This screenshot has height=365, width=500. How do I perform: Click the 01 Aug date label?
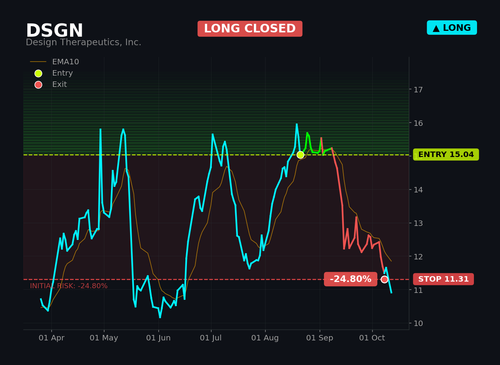tap(265, 338)
